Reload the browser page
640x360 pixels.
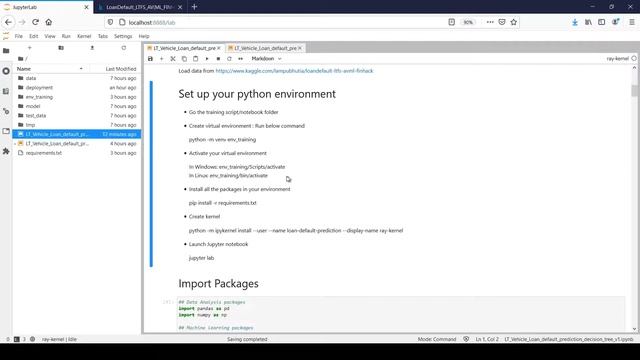pos(36,22)
